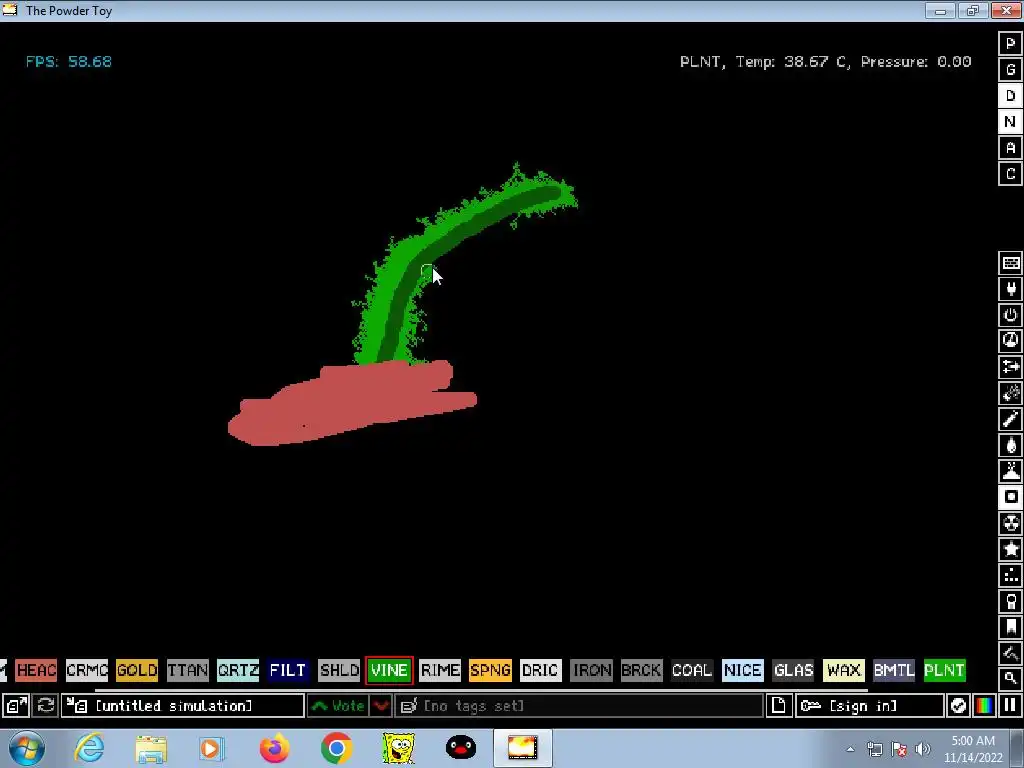1024x768 pixels.
Task: Click the Pingu penguin taskbar icon
Action: [x=460, y=748]
